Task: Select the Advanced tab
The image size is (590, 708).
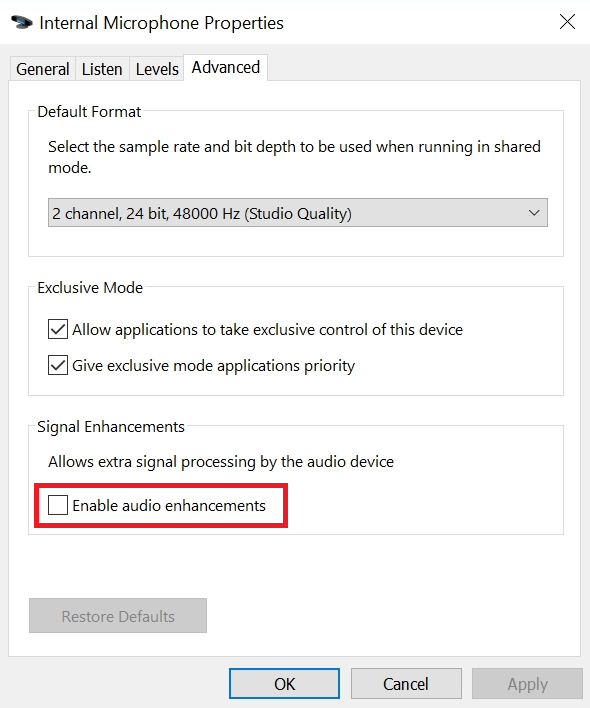Action: (x=226, y=67)
